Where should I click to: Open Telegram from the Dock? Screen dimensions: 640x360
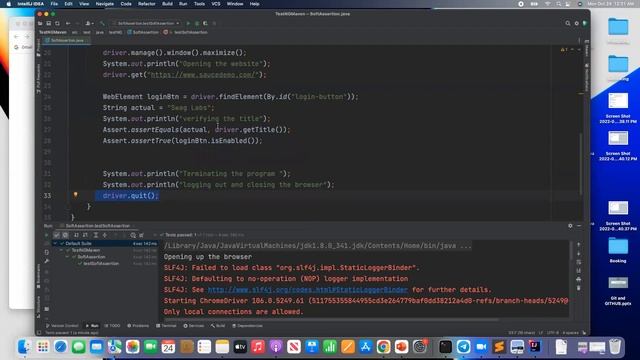tap(463, 347)
